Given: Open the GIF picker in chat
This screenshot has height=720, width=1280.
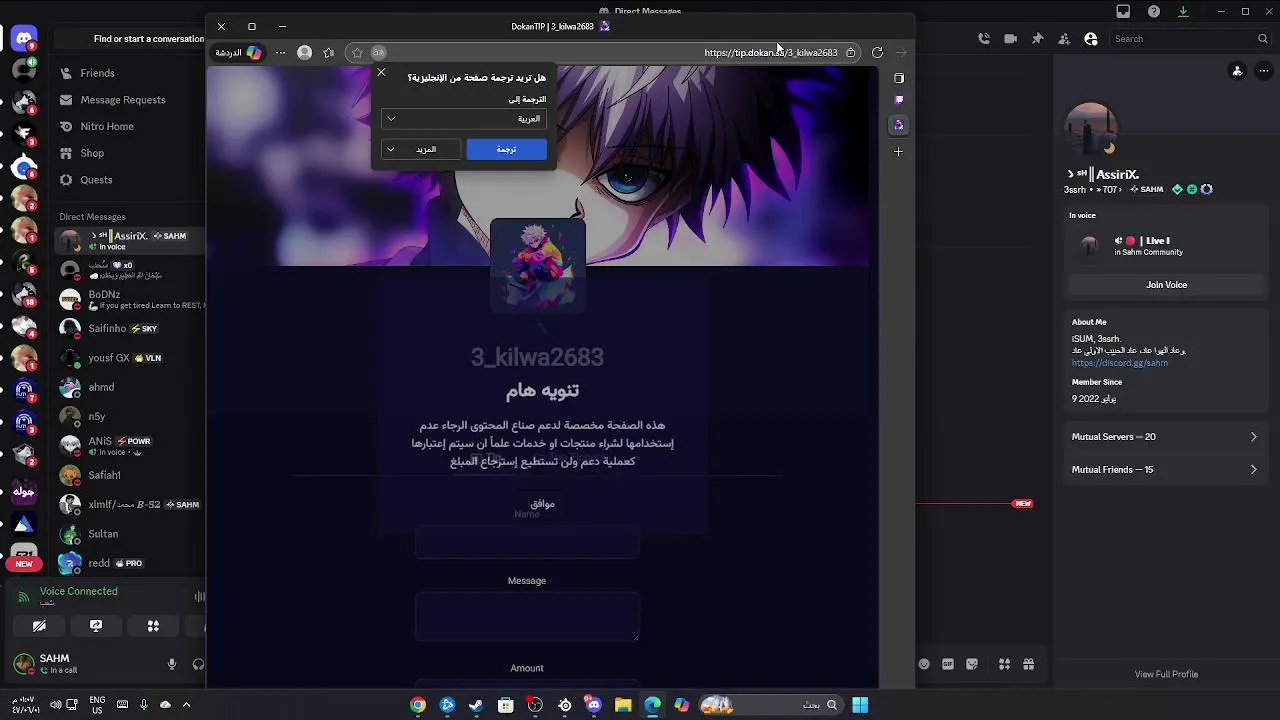Looking at the screenshot, I should [948, 664].
